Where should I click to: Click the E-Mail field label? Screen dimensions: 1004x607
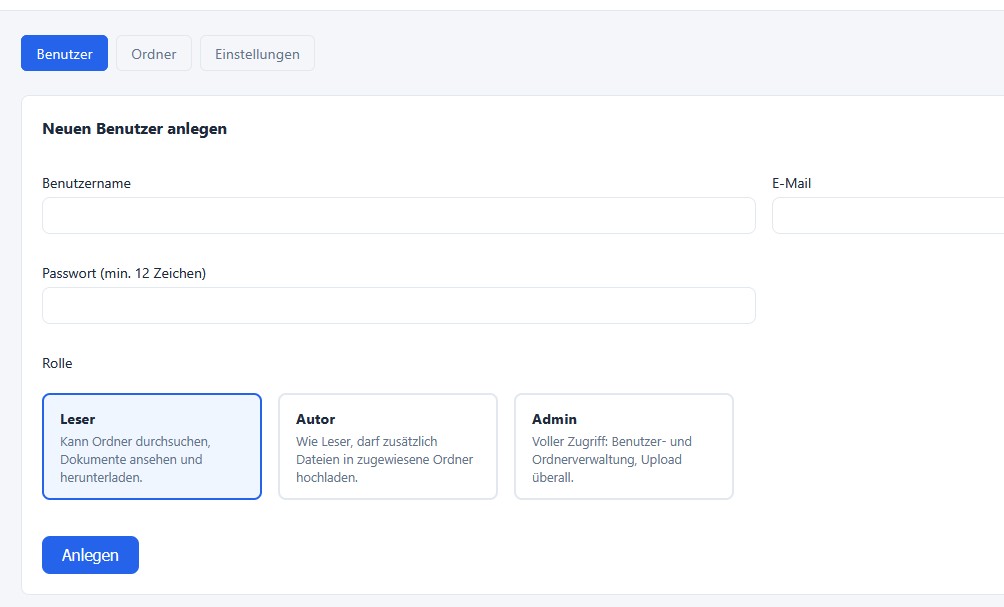[x=791, y=183]
